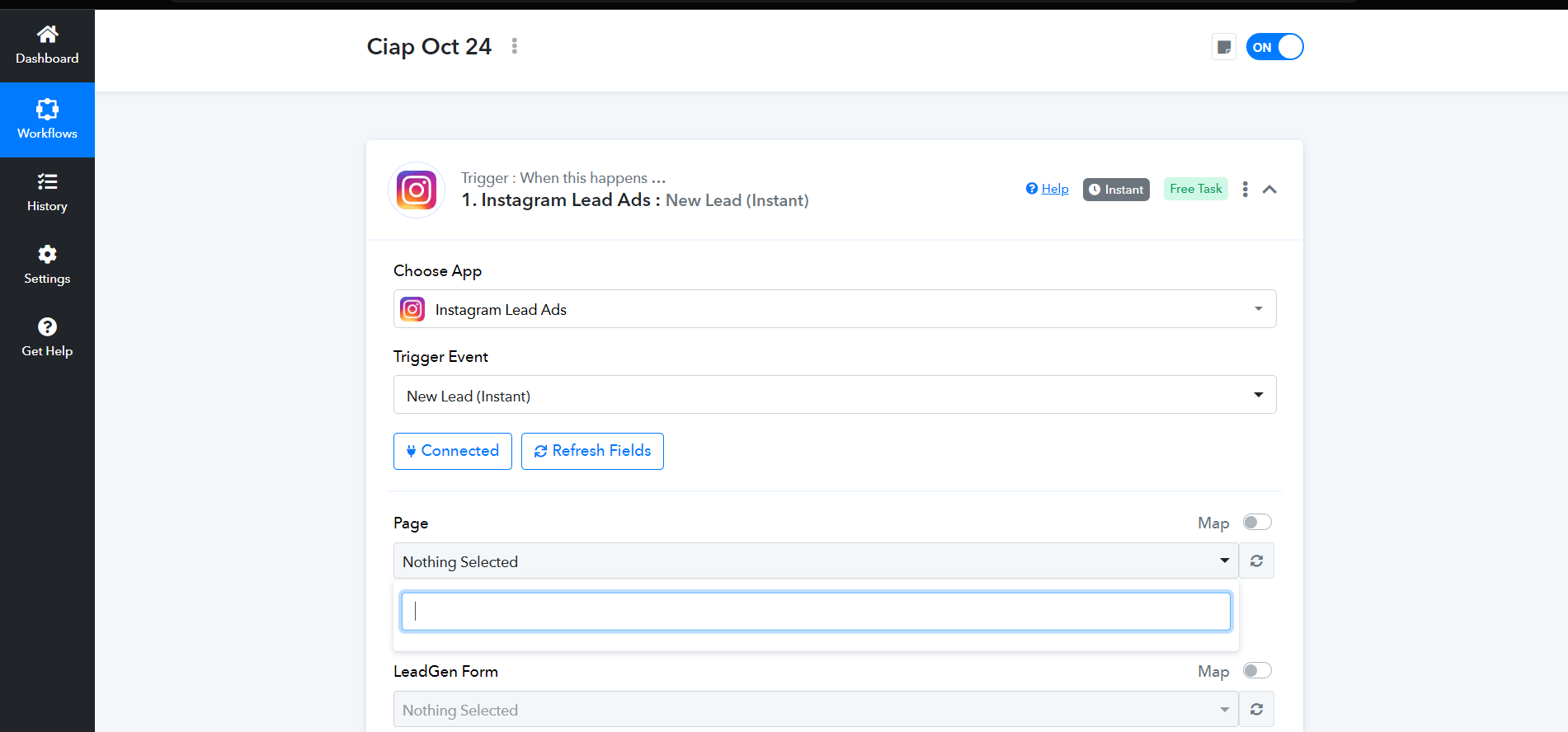Open the Dashboard from the sidebar
The image size is (1568, 732).
pyautogui.click(x=47, y=46)
